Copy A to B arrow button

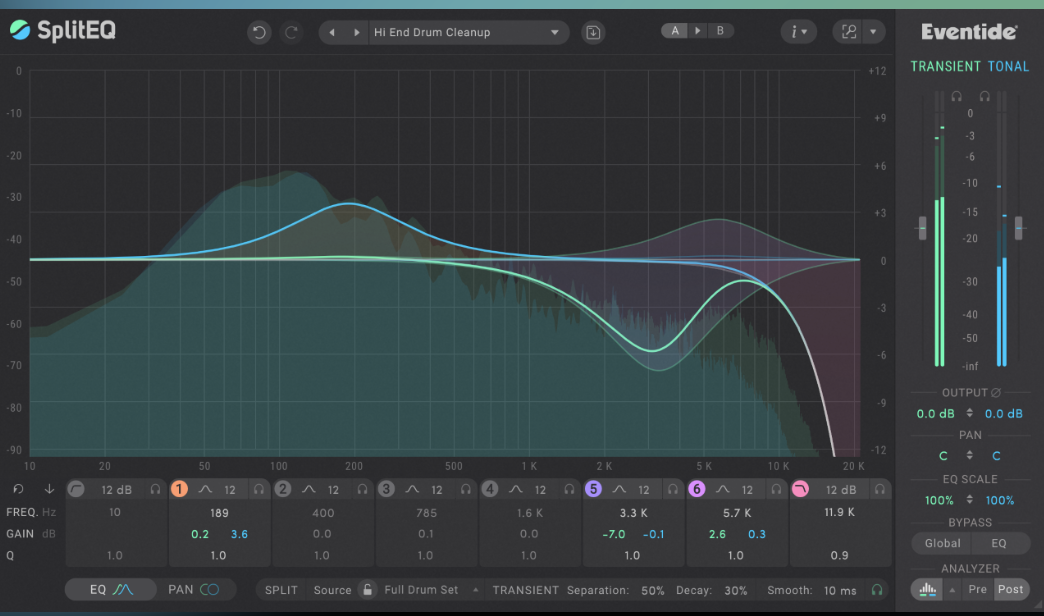pos(697,31)
